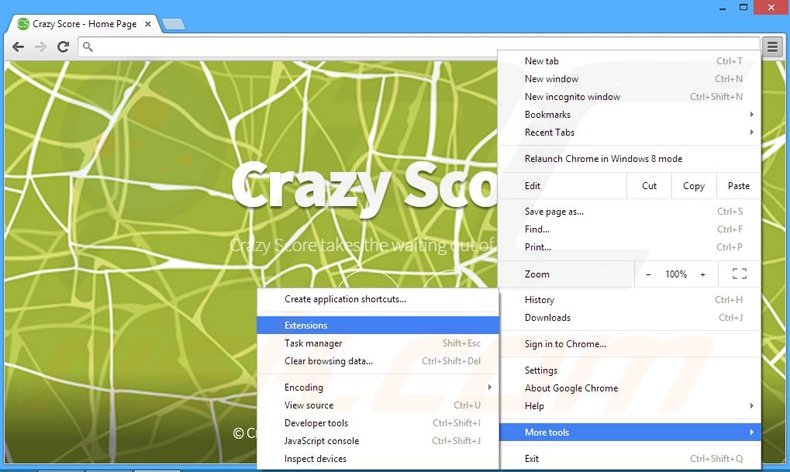Screen dimensions: 790x472
Task: Select Relaunch Chrome in Windows 8 mode
Action: click(629, 159)
